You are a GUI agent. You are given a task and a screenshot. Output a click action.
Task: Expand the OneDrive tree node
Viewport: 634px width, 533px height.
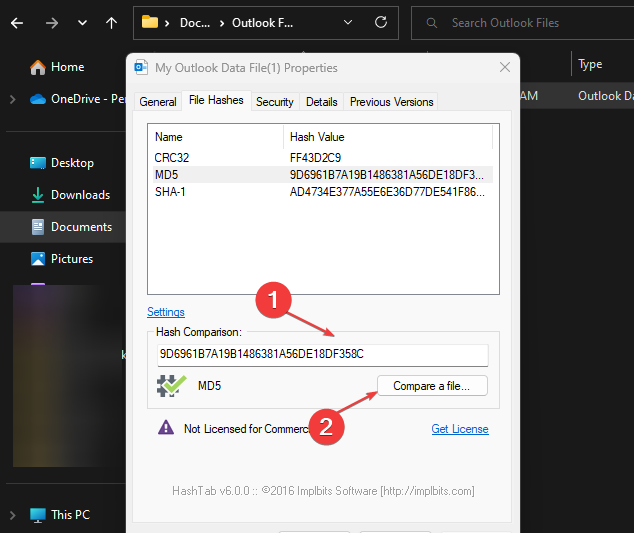point(13,99)
